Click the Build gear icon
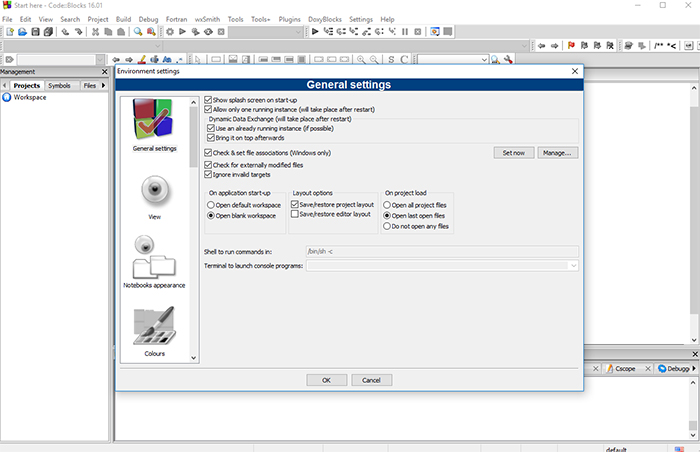This screenshot has height=452, width=700. pyautogui.click(x=170, y=32)
